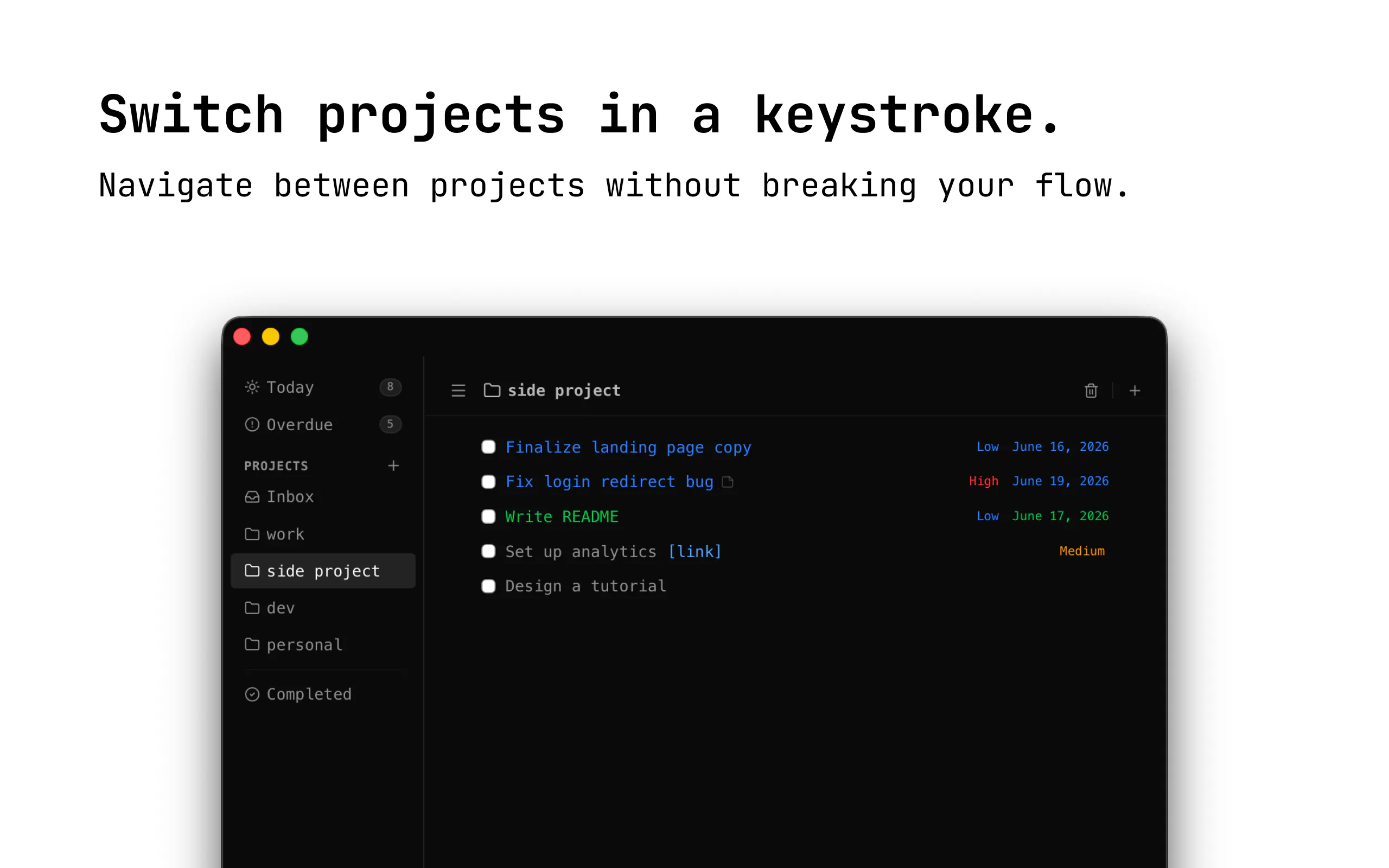
Task: Check off Fix login redirect bug
Action: pyautogui.click(x=488, y=482)
